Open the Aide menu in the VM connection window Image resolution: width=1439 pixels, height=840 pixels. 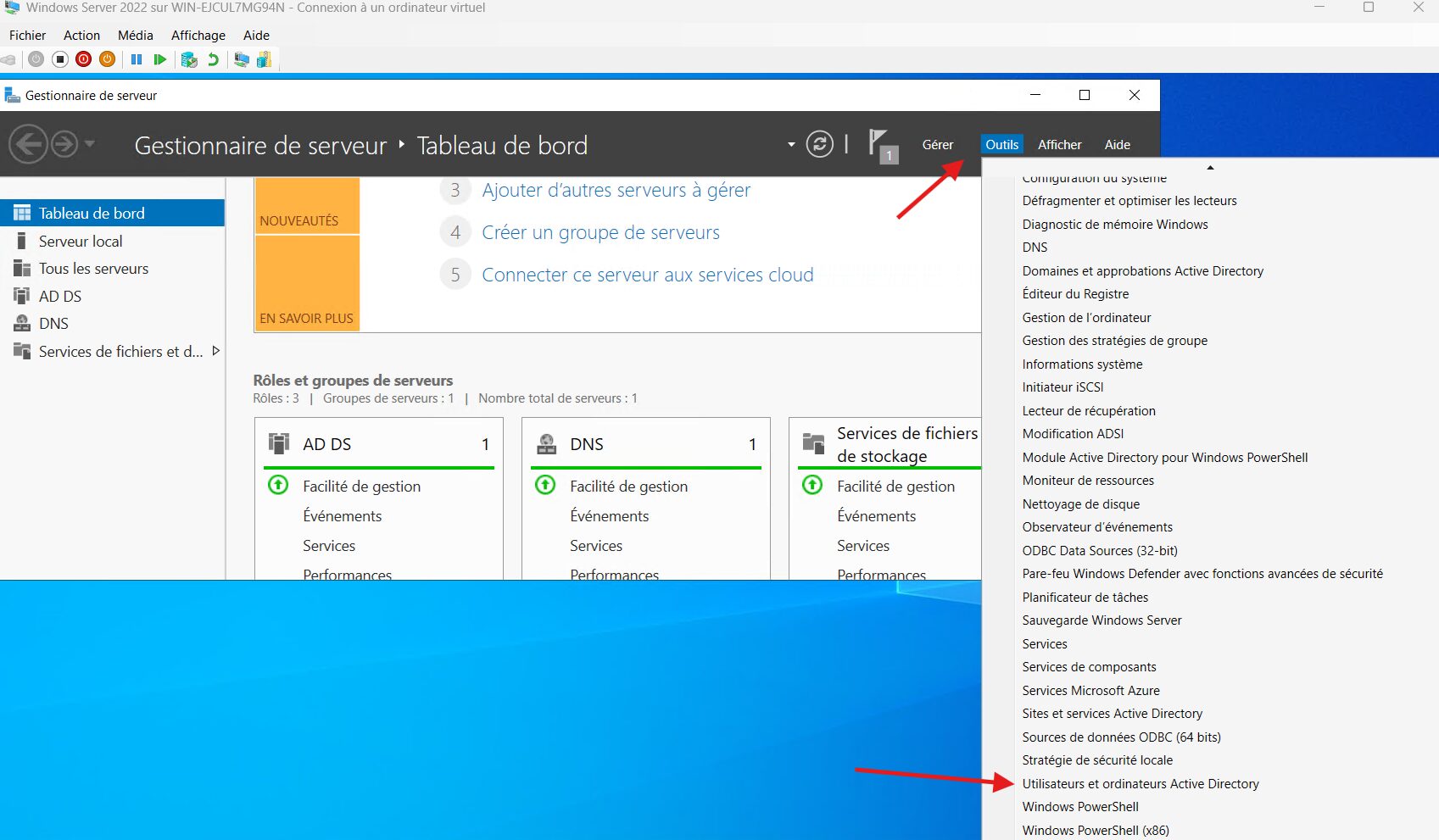coord(256,35)
